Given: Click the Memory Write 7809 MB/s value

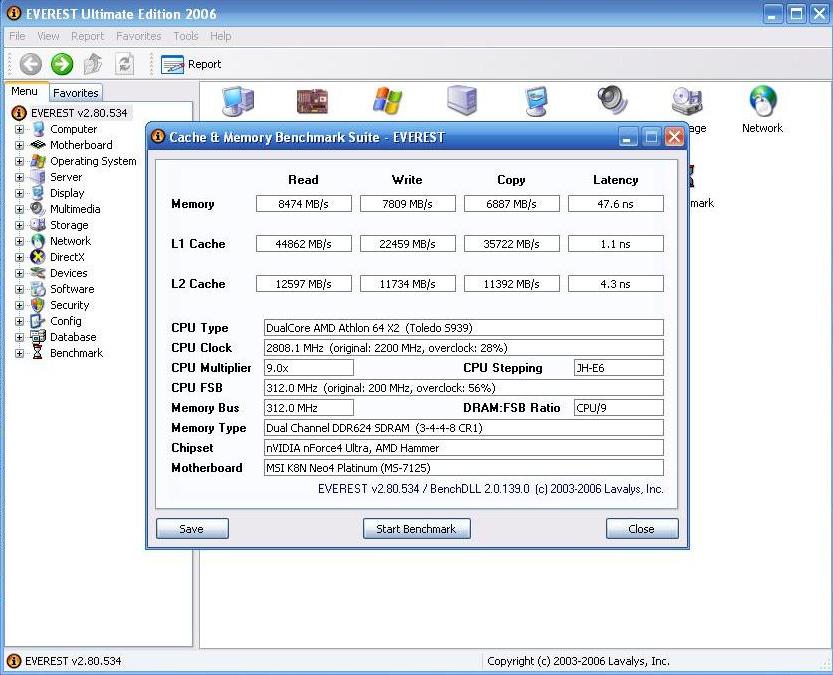Looking at the screenshot, I should (407, 204).
